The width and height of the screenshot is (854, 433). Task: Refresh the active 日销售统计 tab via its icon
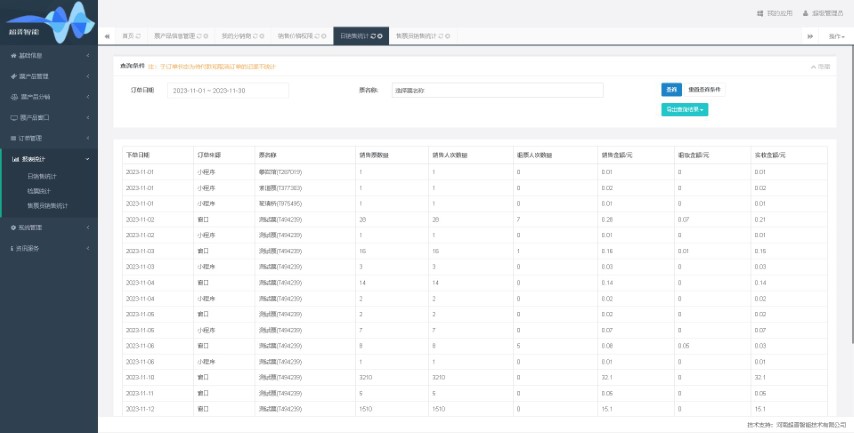373,36
